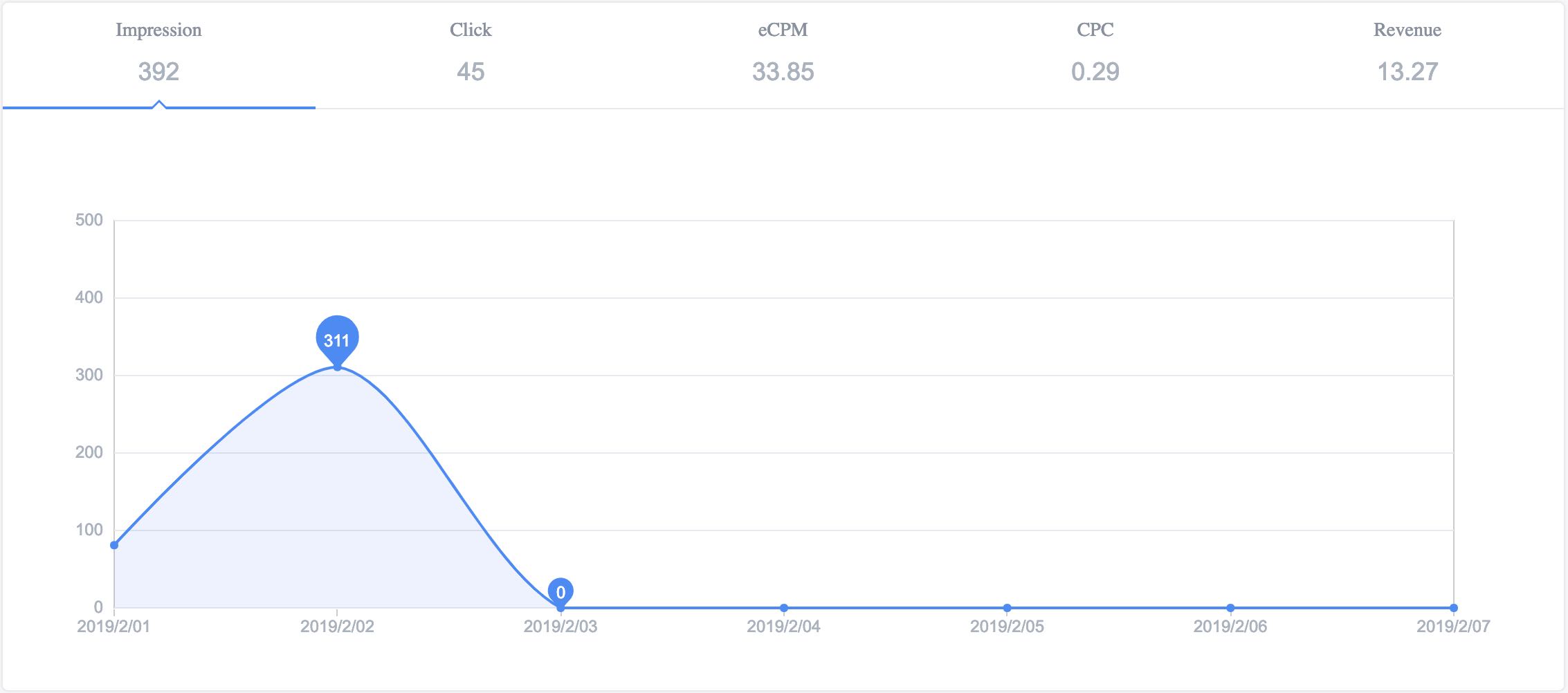This screenshot has height=693, width=1568.
Task: Click the Impression total value 392
Action: (x=158, y=72)
